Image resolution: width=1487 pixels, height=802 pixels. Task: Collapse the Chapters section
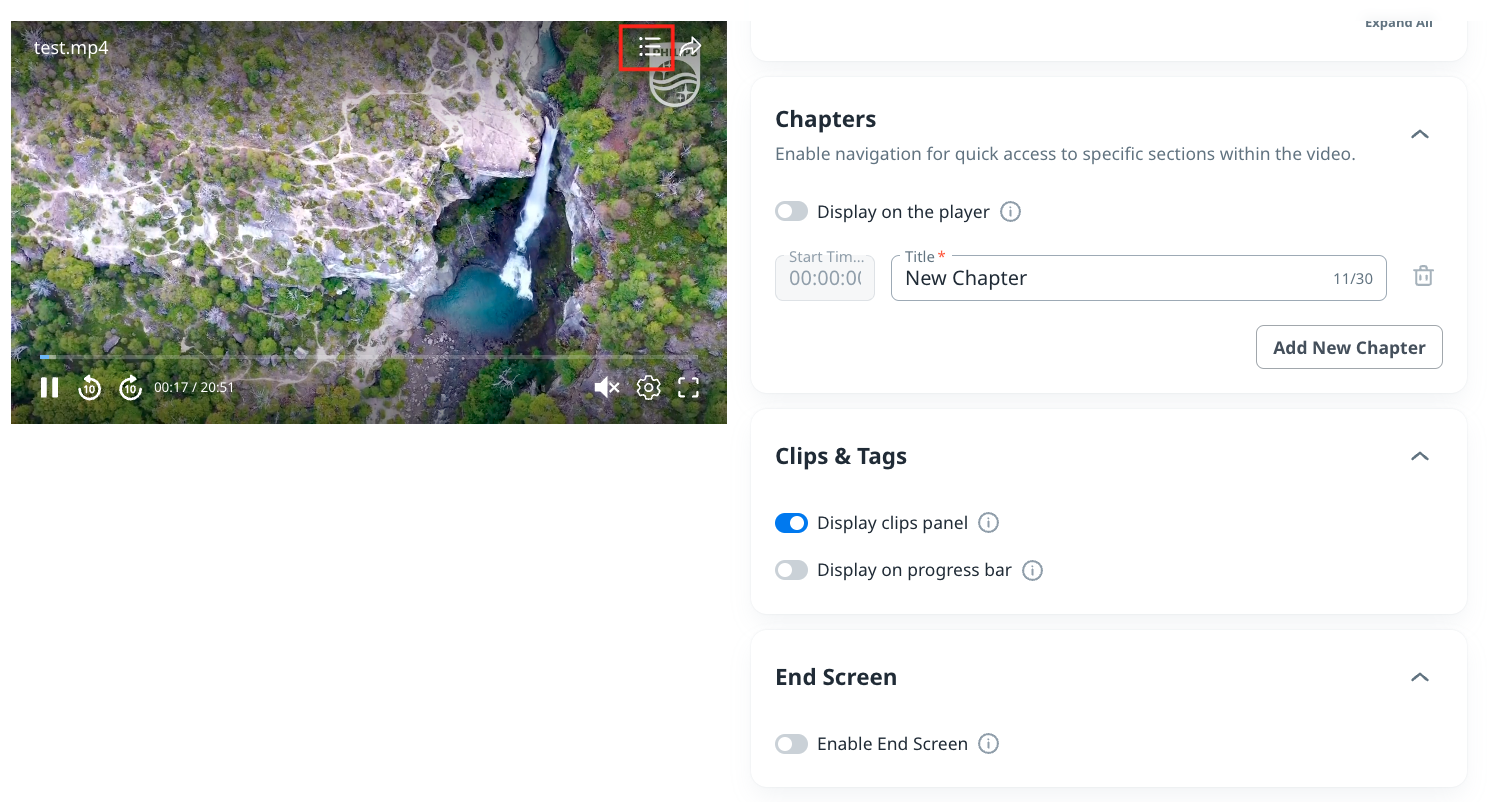[1419, 134]
